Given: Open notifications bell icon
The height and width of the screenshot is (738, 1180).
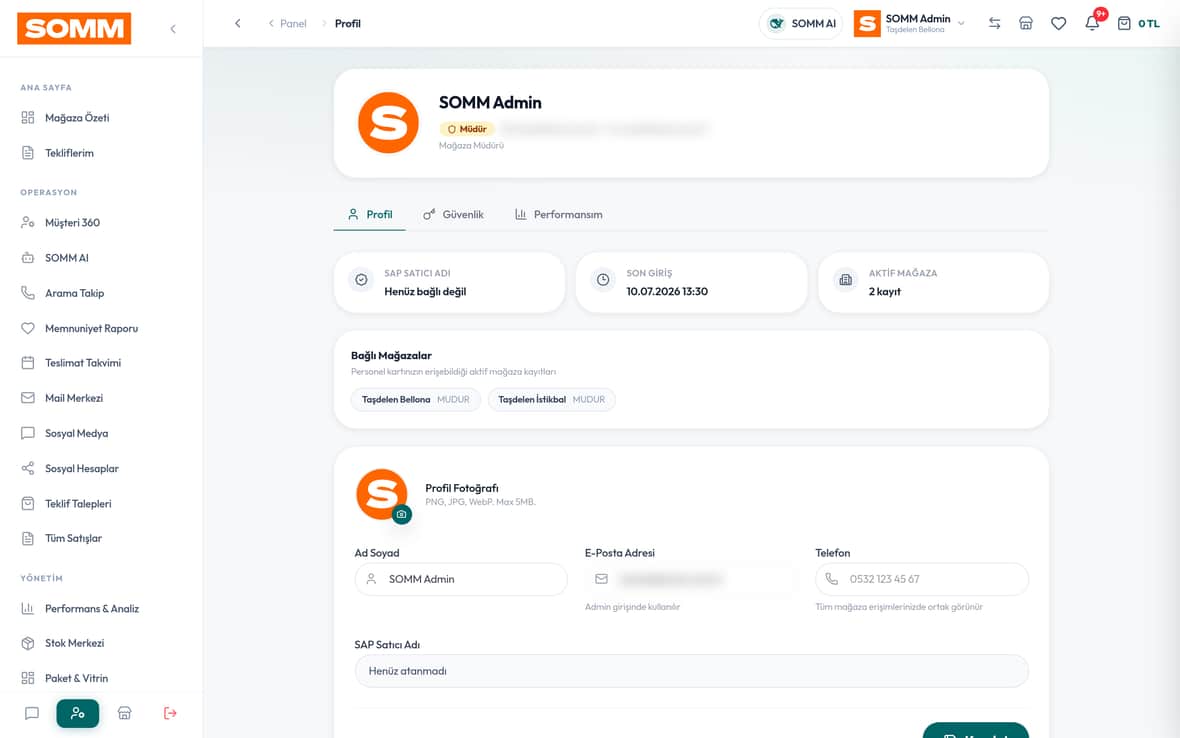Looking at the screenshot, I should [1092, 23].
